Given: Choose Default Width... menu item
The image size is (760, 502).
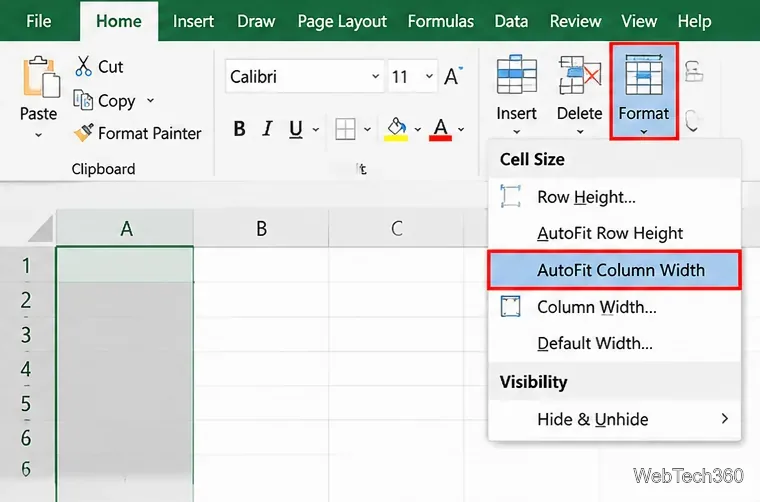Looking at the screenshot, I should pos(615,343).
